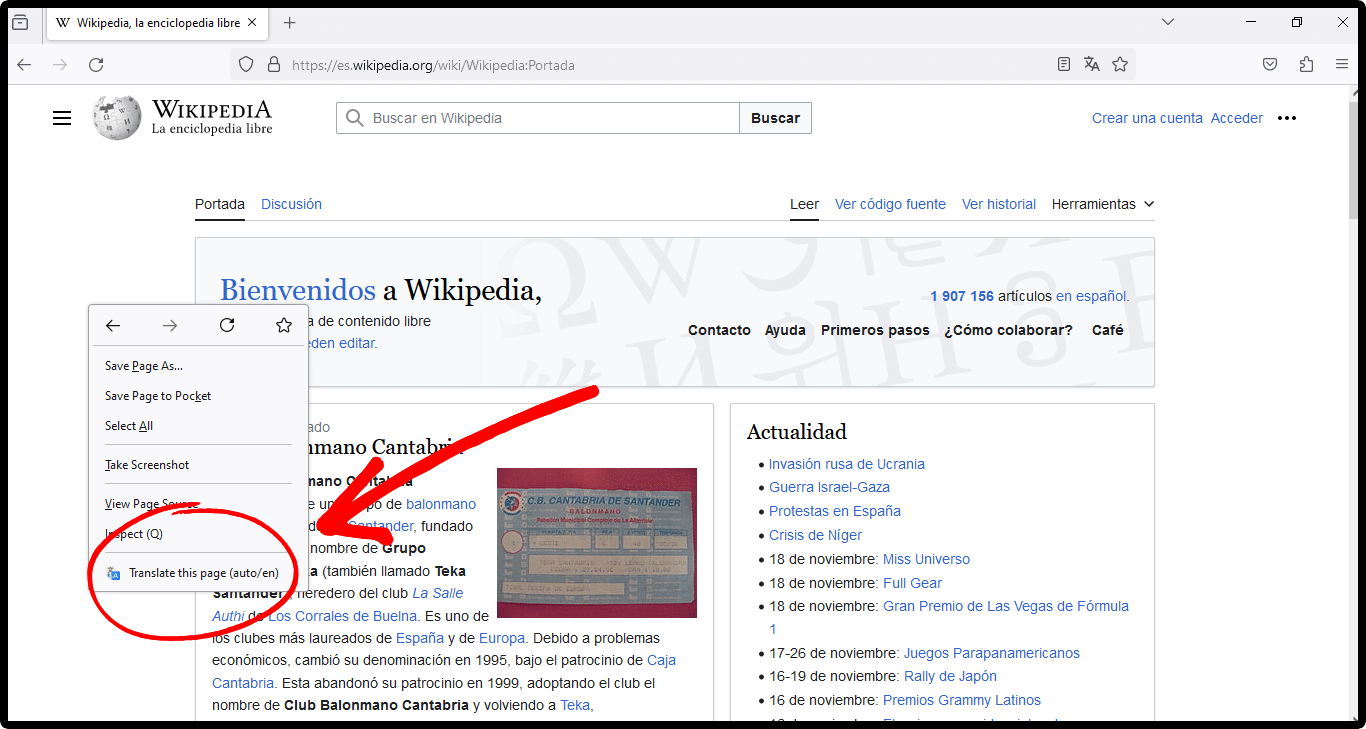This screenshot has width=1366, height=729.
Task: Open the list all tabs chevron
Action: 1168,22
